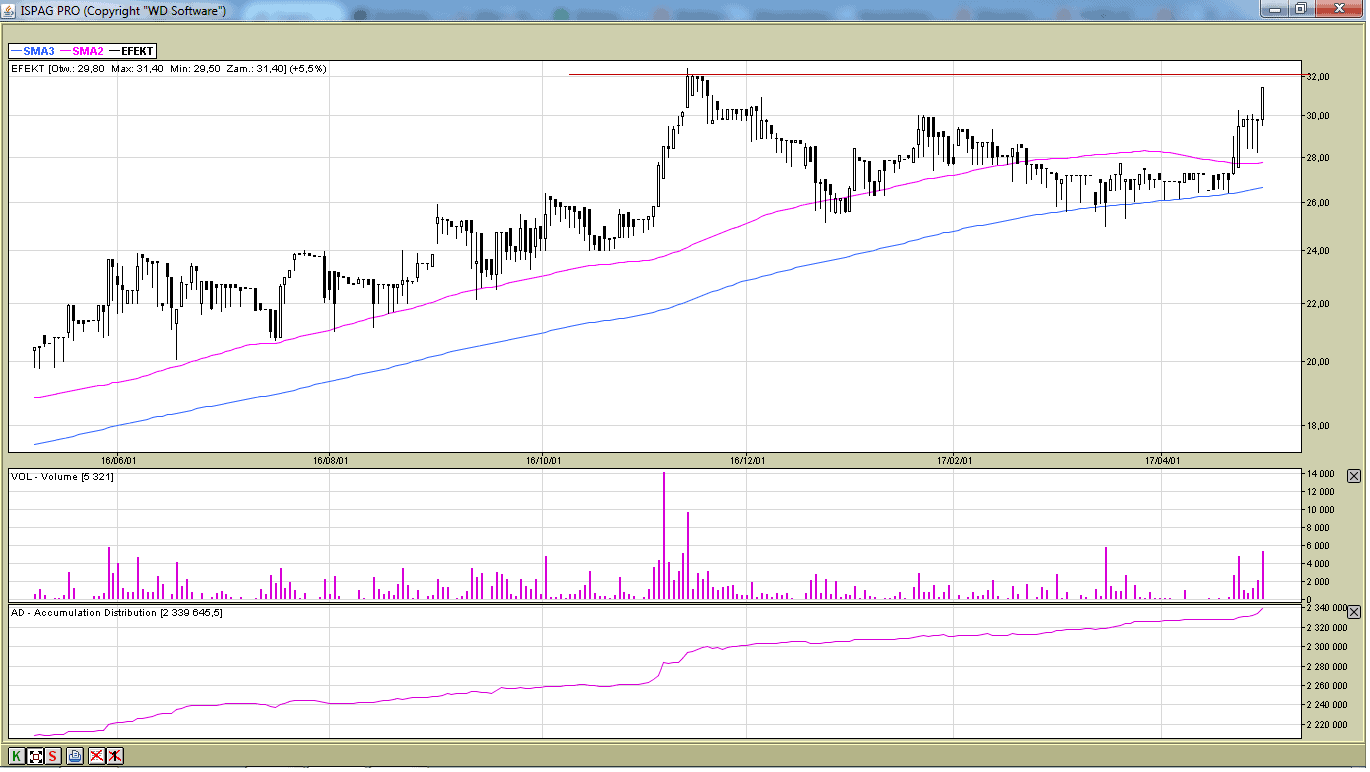Click the delete all lines icon

(97, 756)
